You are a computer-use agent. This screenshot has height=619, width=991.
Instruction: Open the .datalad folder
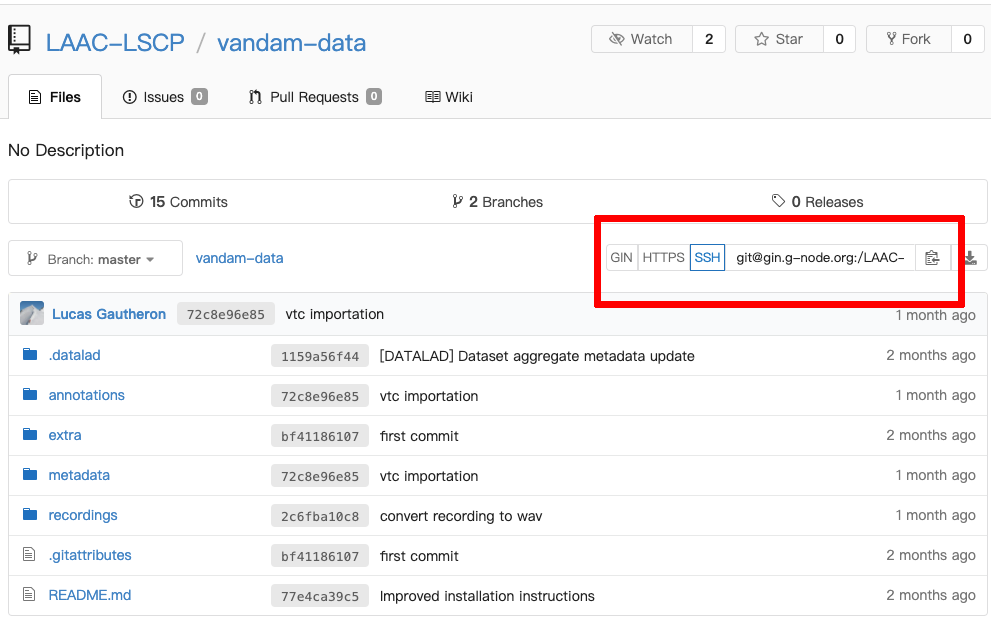pyautogui.click(x=75, y=355)
